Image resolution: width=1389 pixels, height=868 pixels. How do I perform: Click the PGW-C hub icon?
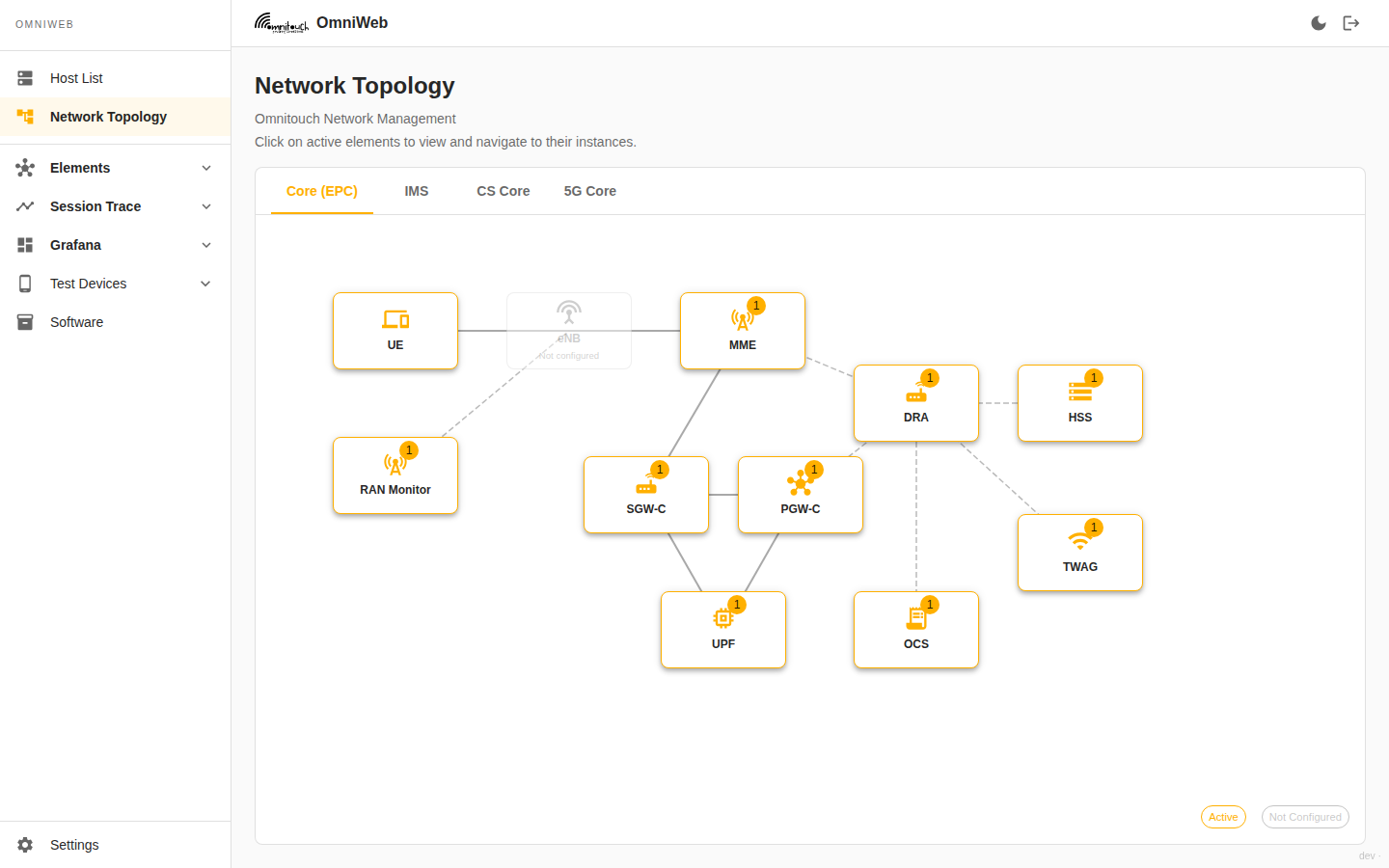(x=800, y=483)
